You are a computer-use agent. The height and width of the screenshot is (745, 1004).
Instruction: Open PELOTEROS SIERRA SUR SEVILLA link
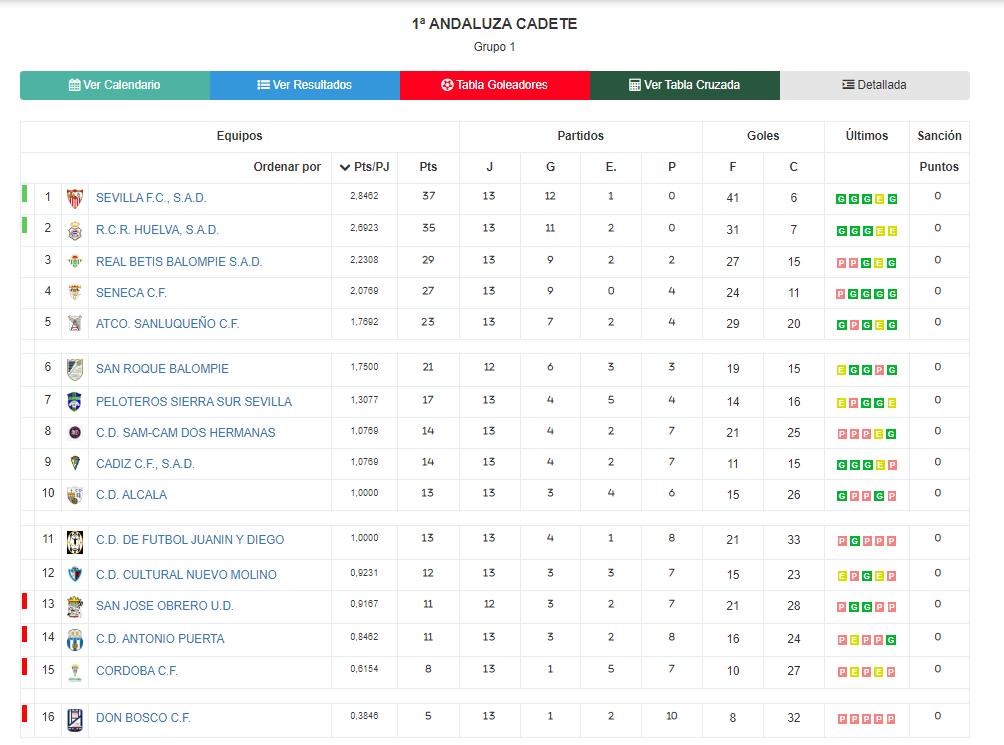point(193,402)
